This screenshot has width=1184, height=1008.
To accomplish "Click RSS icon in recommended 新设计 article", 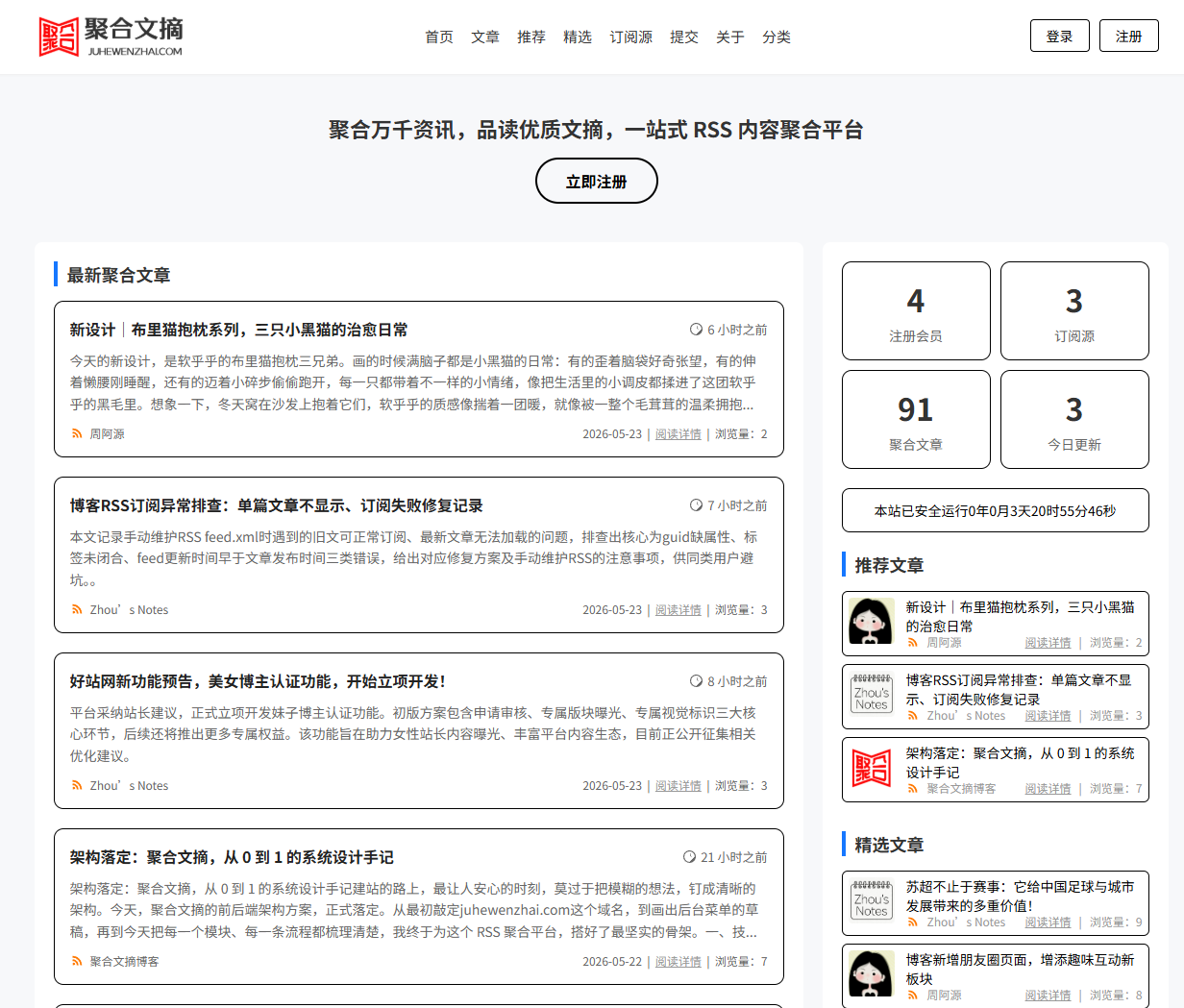I will click(913, 643).
